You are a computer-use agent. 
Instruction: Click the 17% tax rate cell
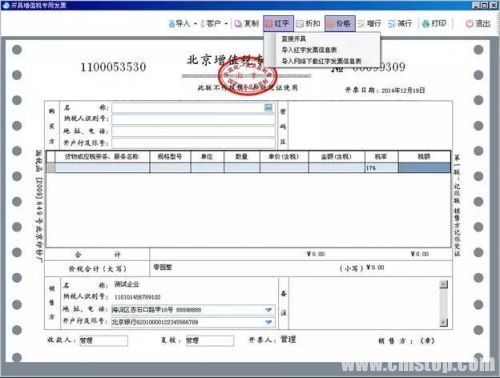click(381, 168)
